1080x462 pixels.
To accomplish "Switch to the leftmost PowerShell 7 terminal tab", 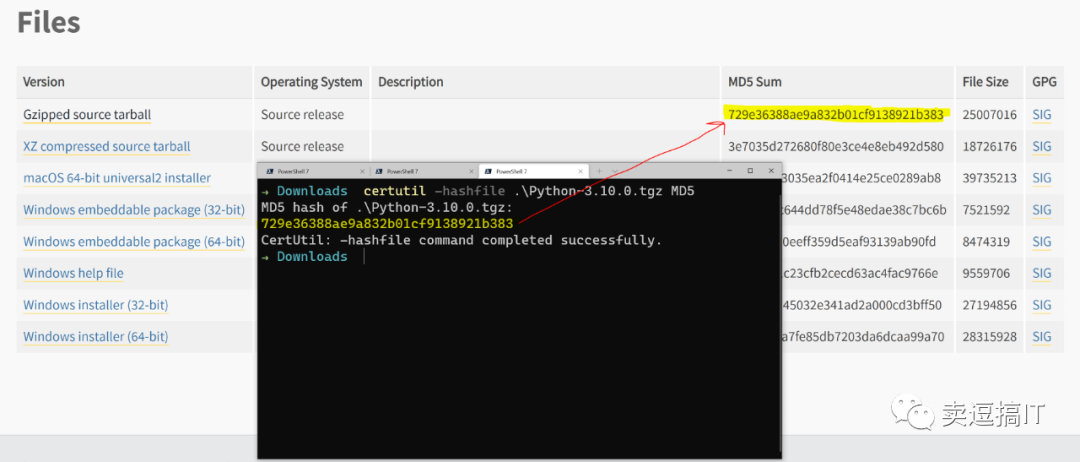I will tap(313, 171).
